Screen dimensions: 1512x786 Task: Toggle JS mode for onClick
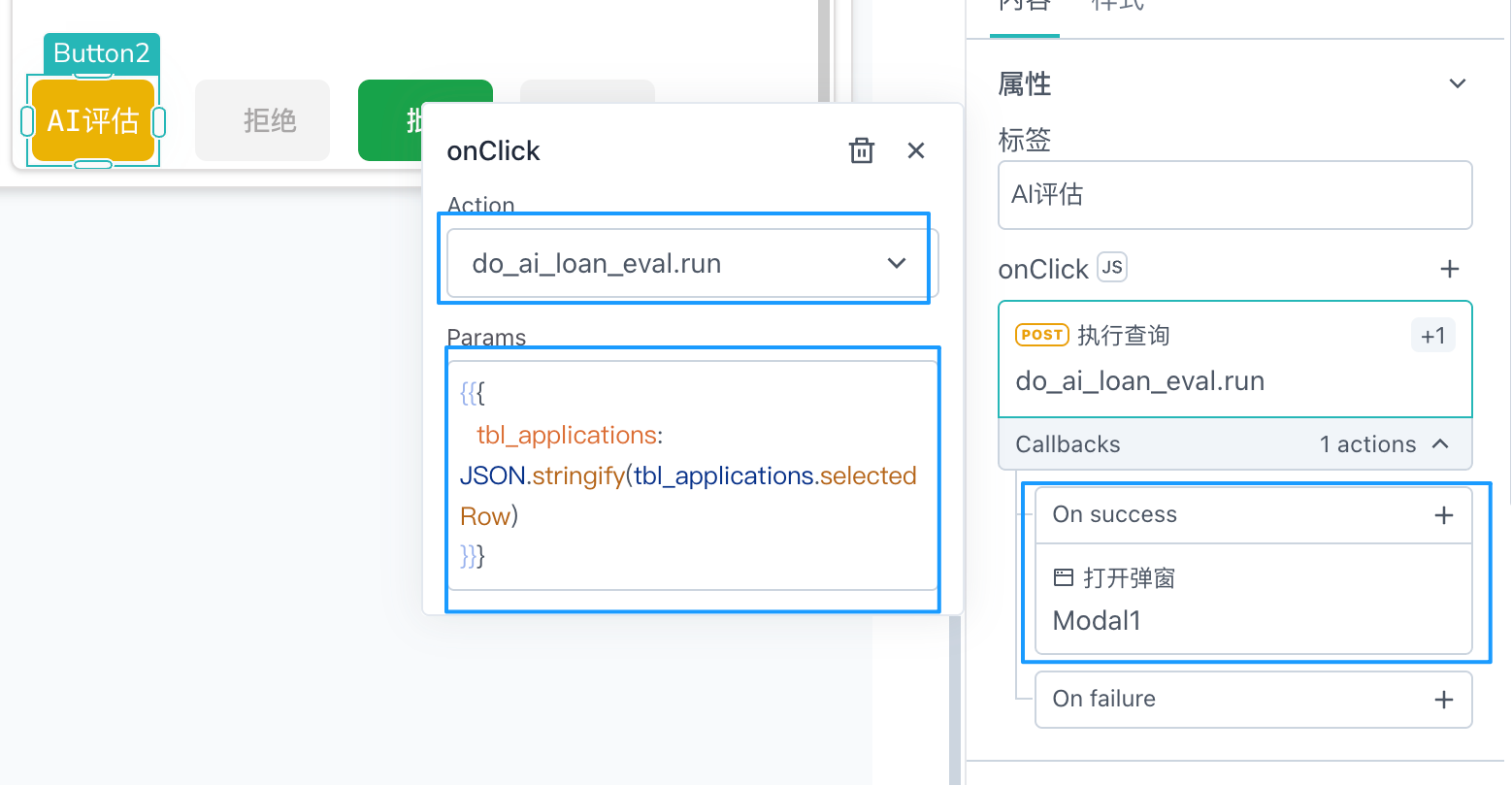(x=1112, y=267)
